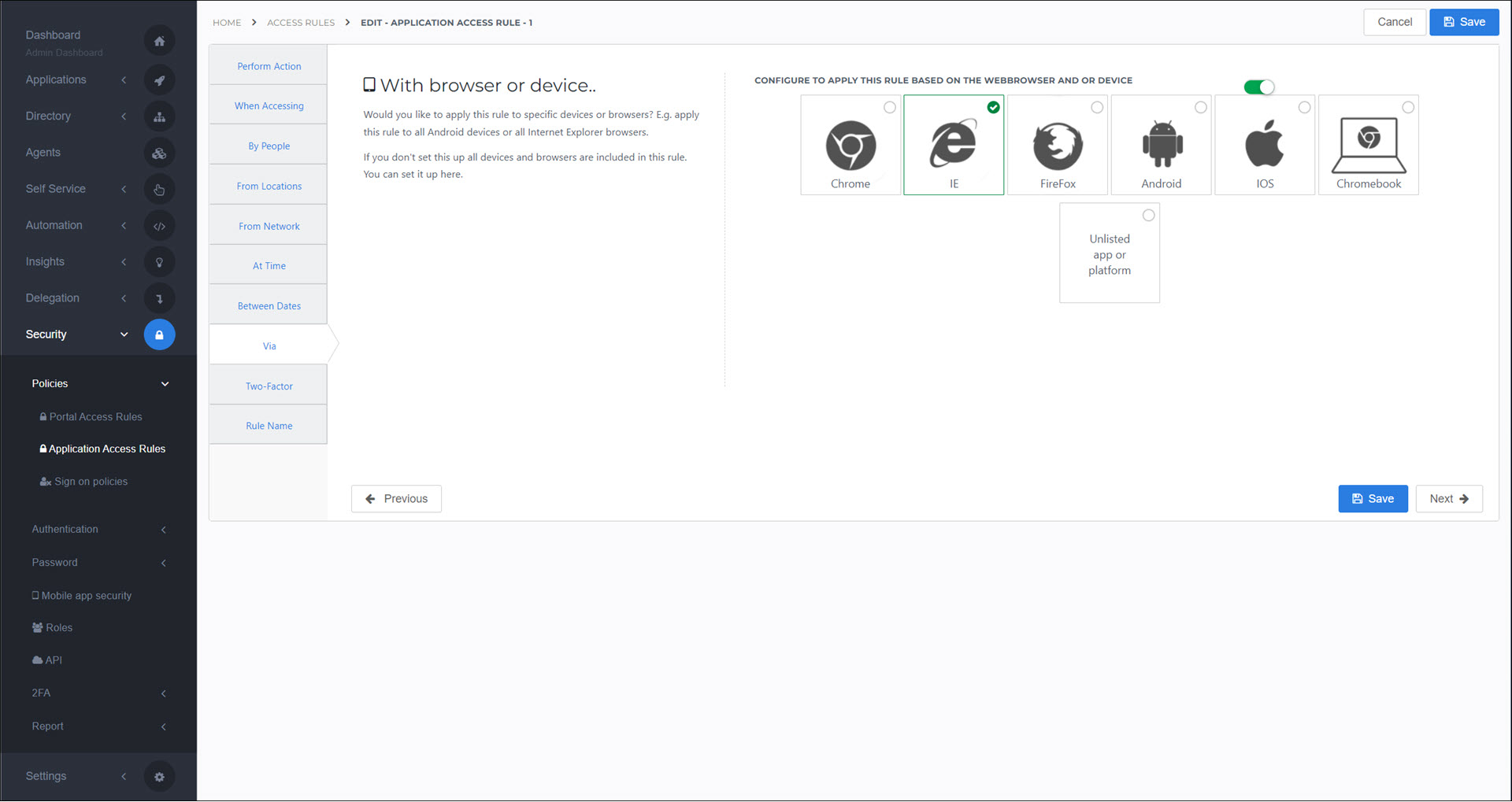Click the Sign on policies user icon
The width and height of the screenshot is (1512, 802).
pyautogui.click(x=46, y=482)
